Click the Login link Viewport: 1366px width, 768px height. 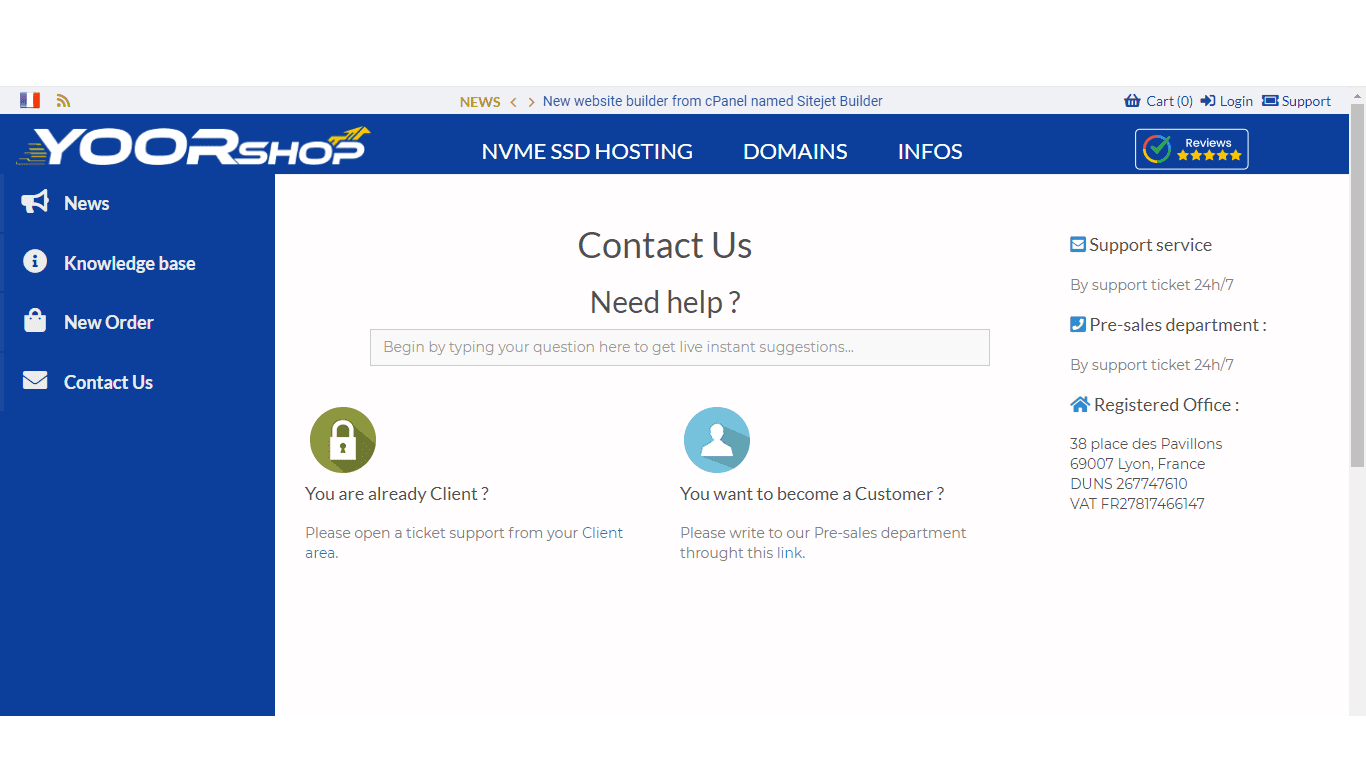pos(1236,101)
